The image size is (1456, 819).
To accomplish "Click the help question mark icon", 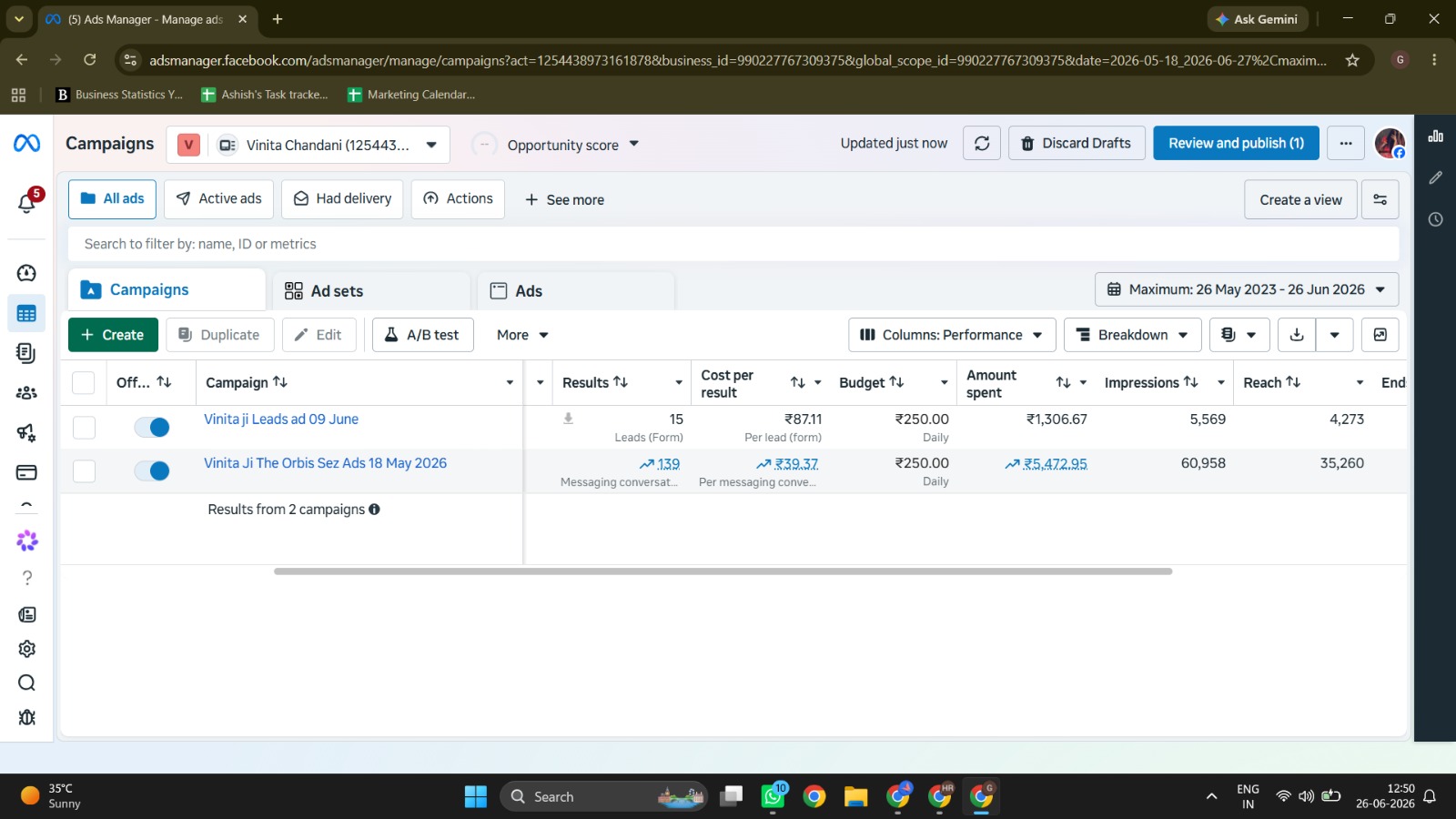I will pos(26,578).
